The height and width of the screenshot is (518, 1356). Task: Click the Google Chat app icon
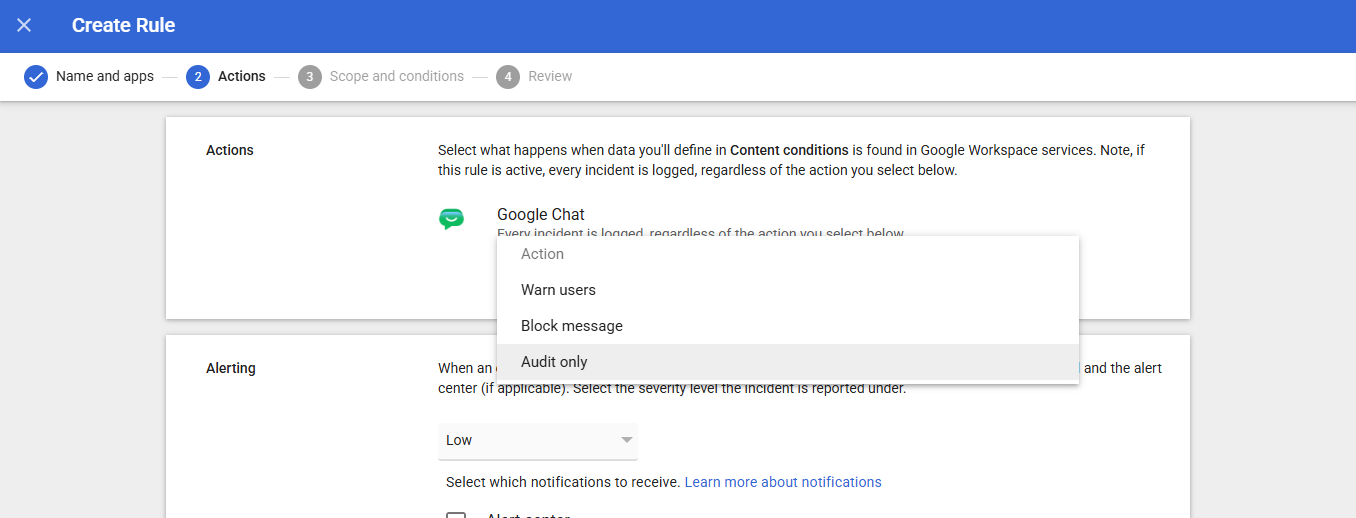452,219
